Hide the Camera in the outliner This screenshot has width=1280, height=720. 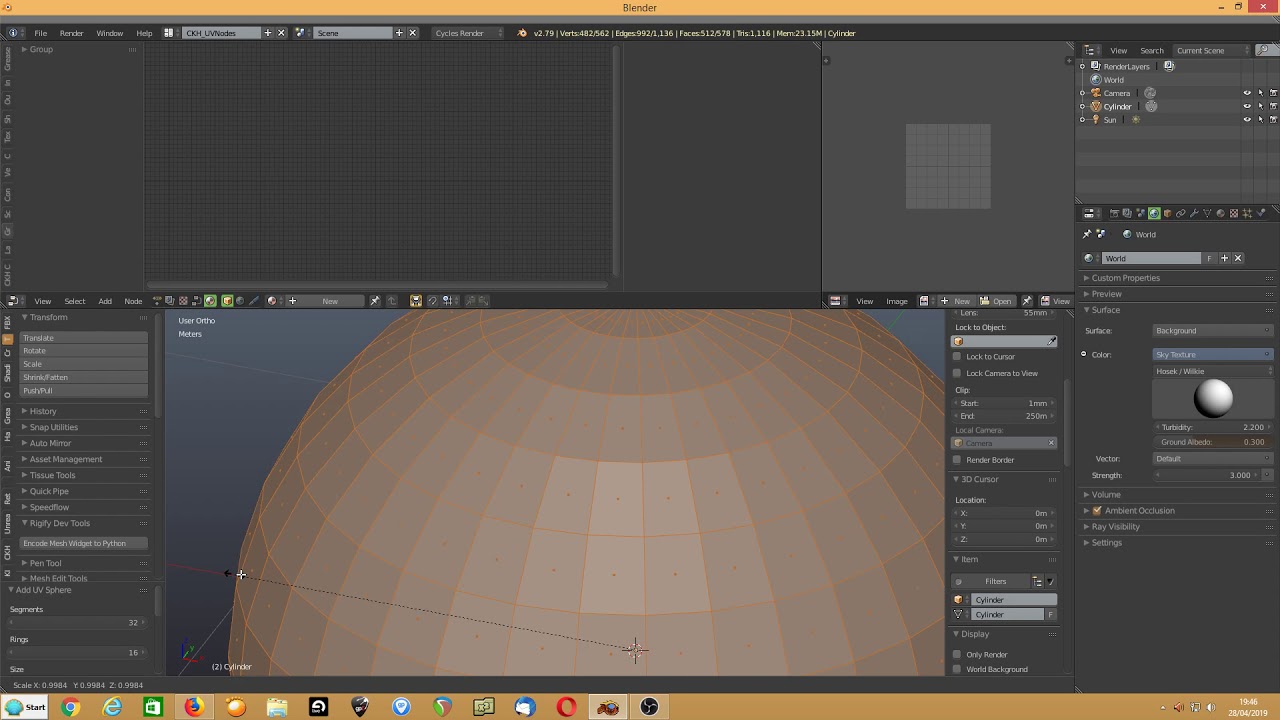(1247, 93)
